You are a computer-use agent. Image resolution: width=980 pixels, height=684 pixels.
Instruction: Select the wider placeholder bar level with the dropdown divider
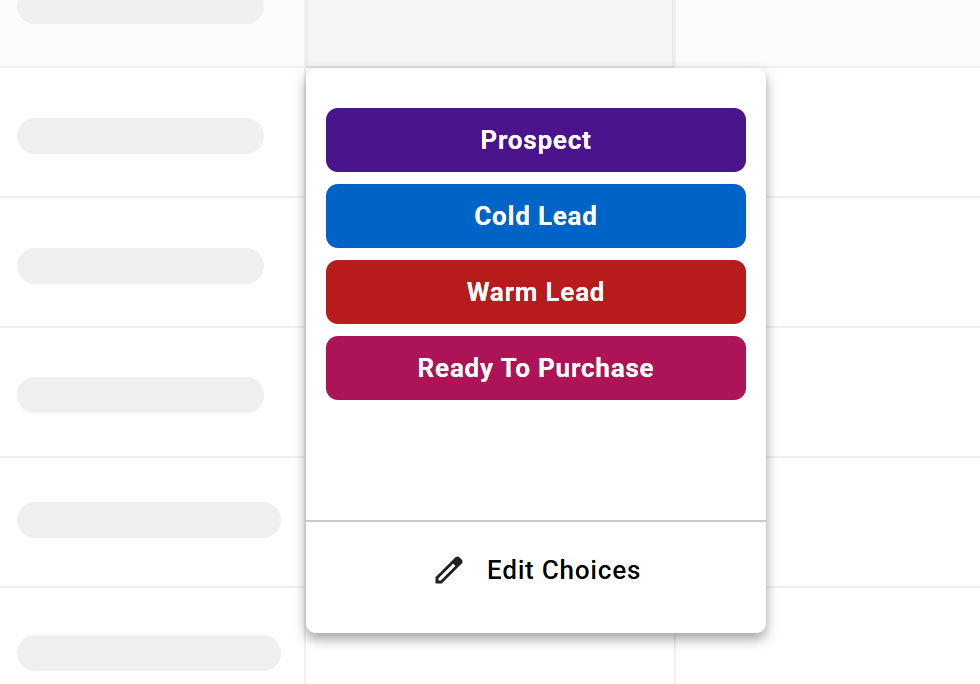149,520
